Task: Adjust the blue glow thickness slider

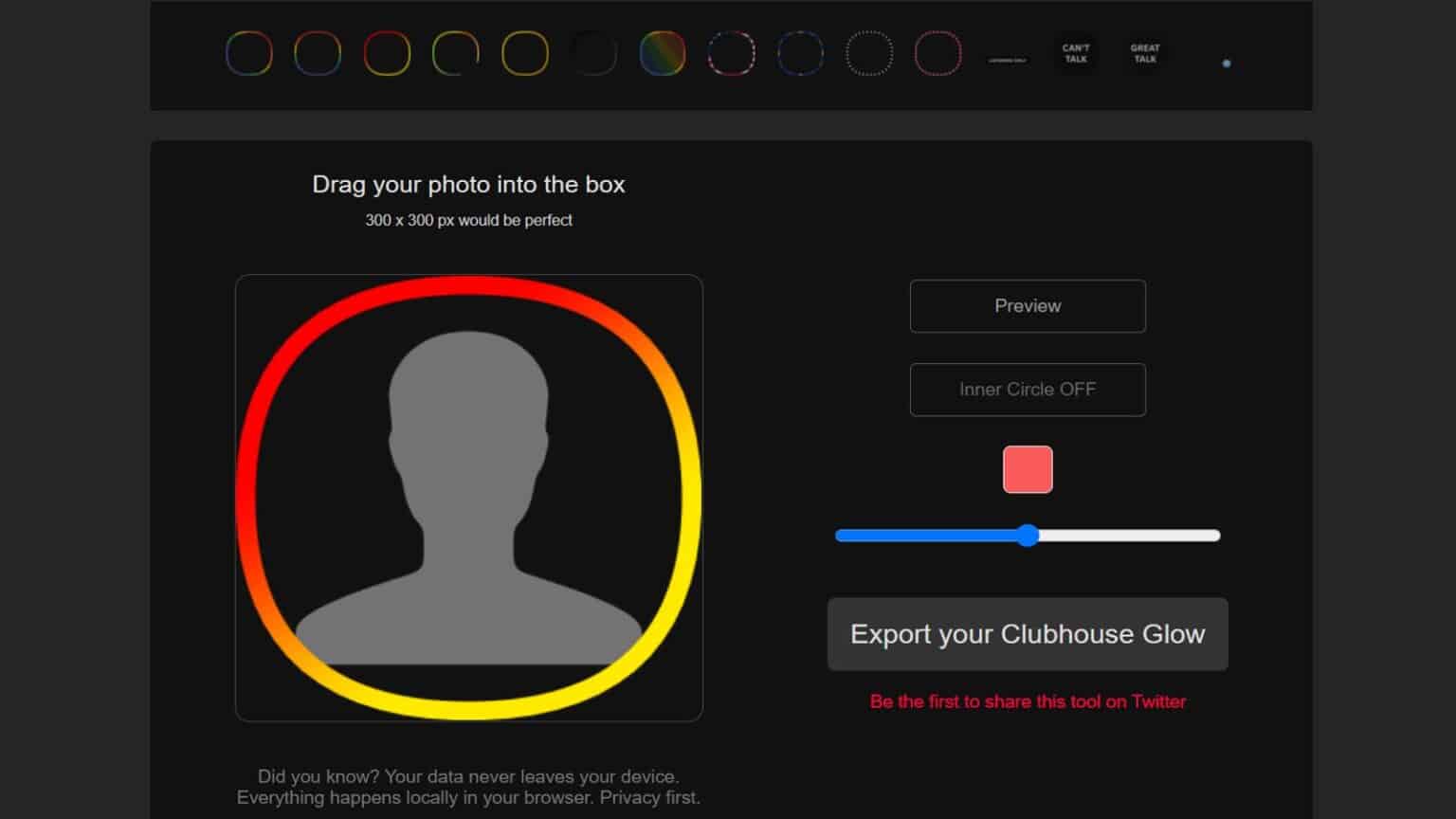Action: point(1028,536)
